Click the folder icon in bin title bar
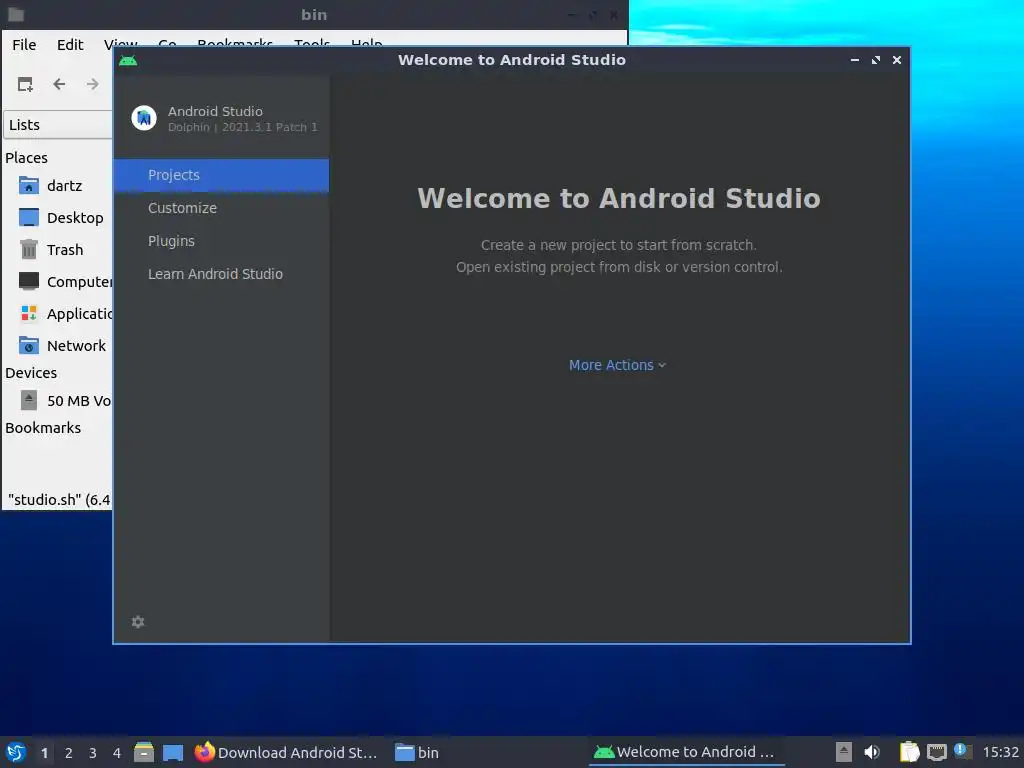This screenshot has height=768, width=1024. pos(16,14)
